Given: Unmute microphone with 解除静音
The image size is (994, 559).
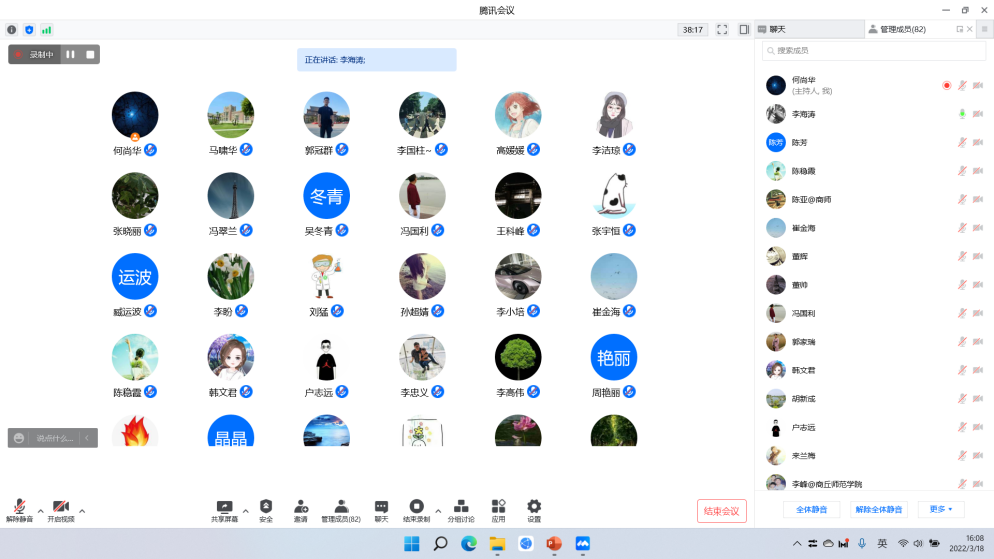Looking at the screenshot, I should (x=19, y=510).
